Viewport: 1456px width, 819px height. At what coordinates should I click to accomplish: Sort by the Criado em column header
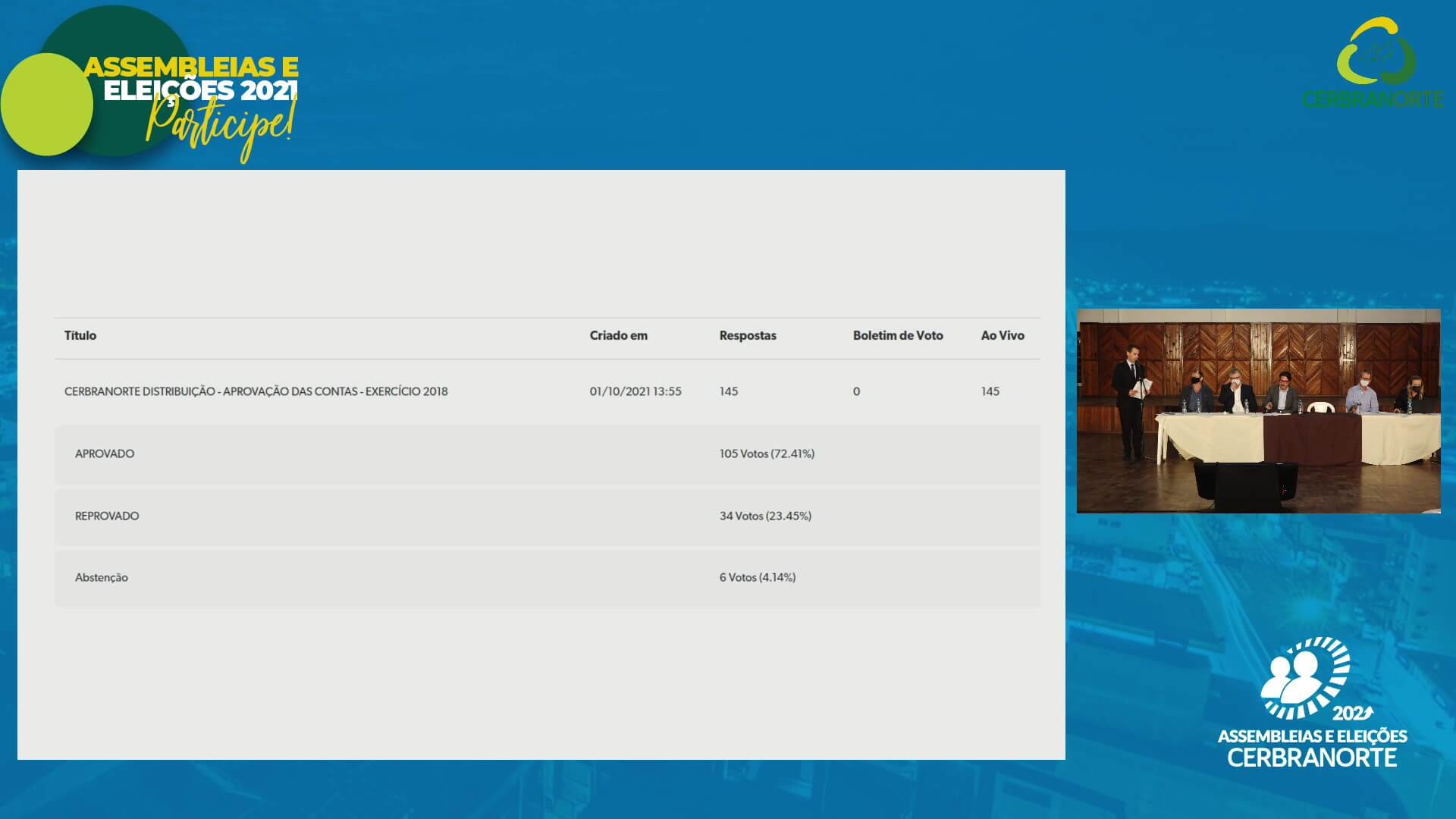[x=618, y=335]
